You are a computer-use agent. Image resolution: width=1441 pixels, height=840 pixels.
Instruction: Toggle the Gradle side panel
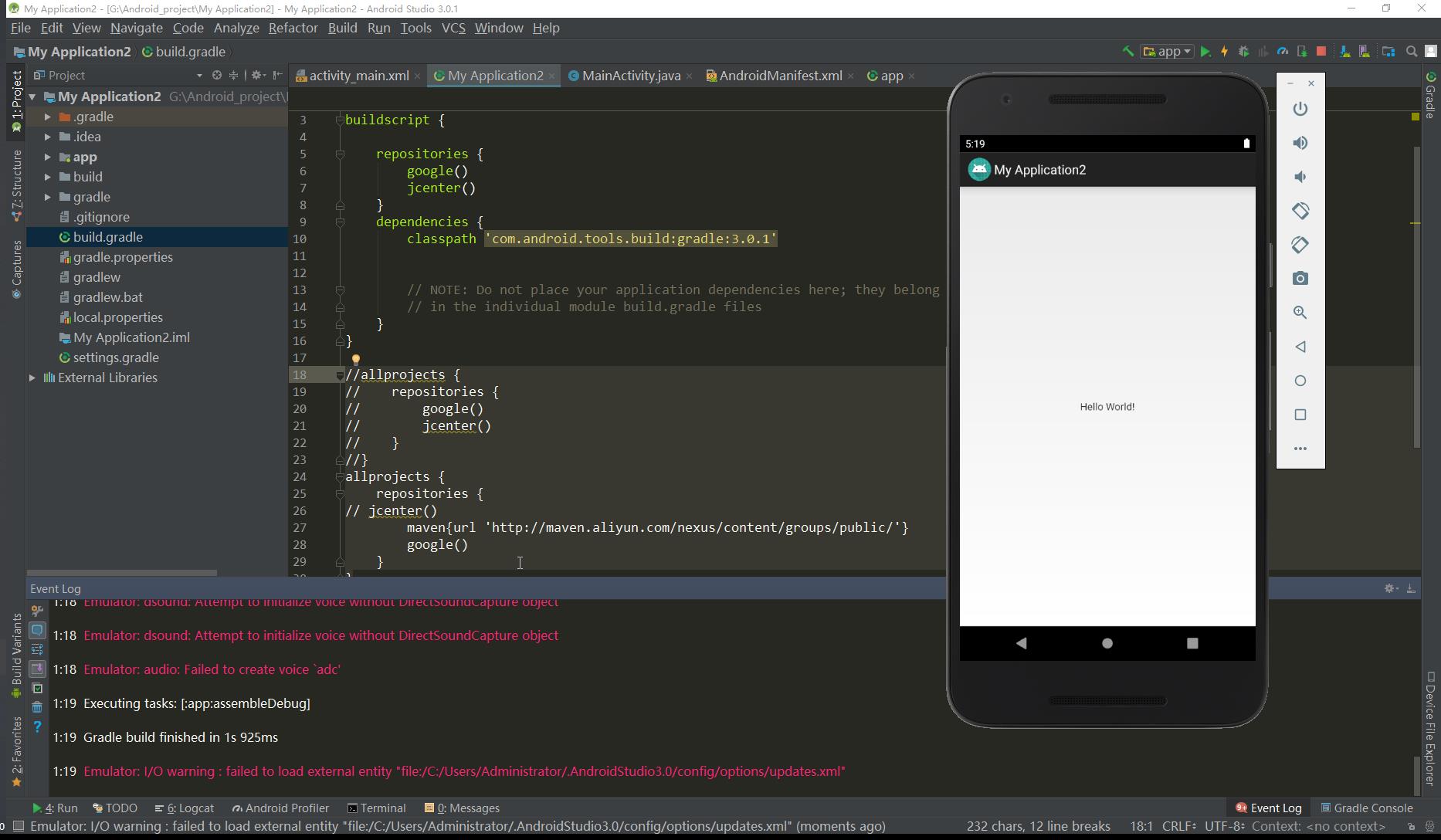[x=1431, y=94]
